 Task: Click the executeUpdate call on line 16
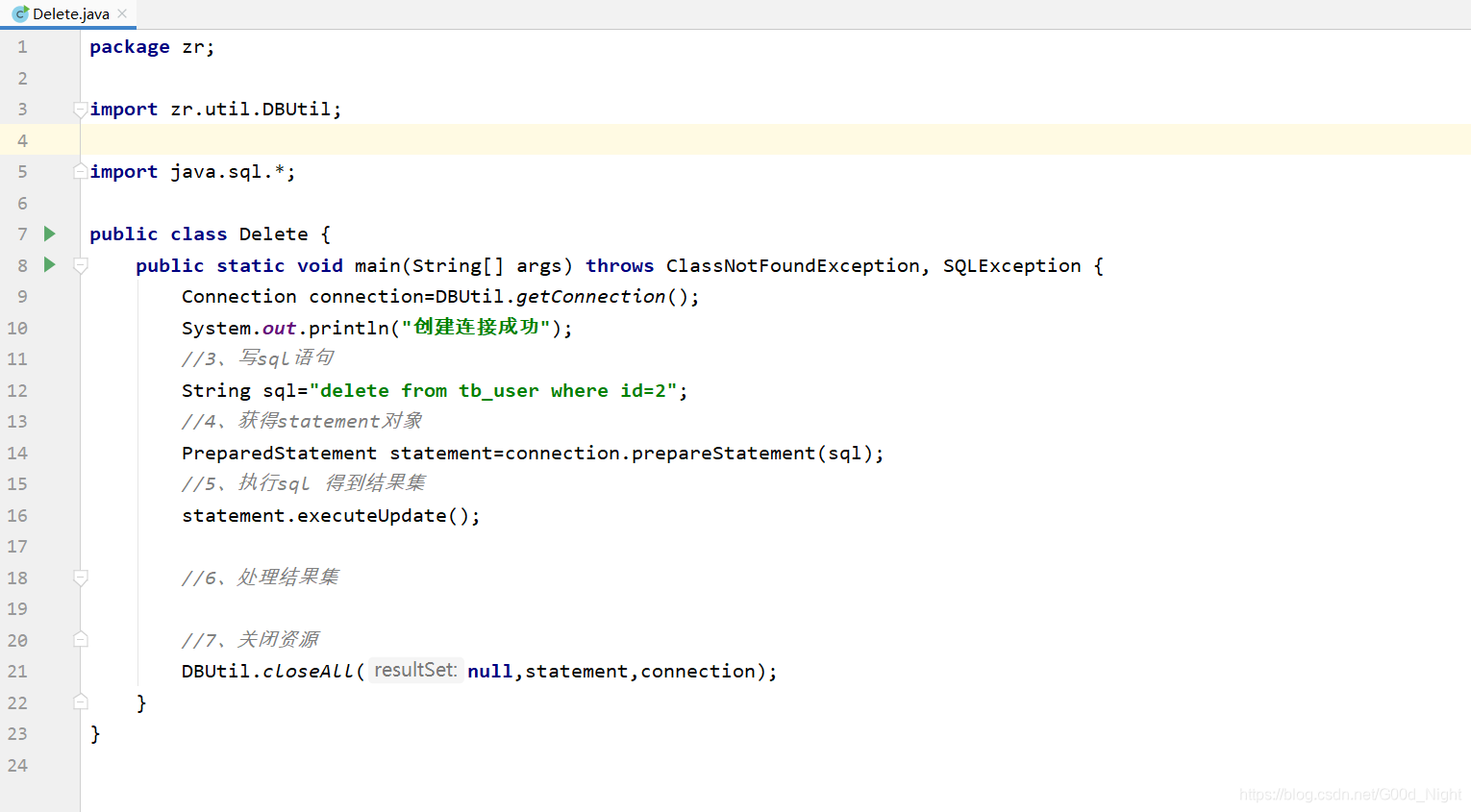coord(372,515)
